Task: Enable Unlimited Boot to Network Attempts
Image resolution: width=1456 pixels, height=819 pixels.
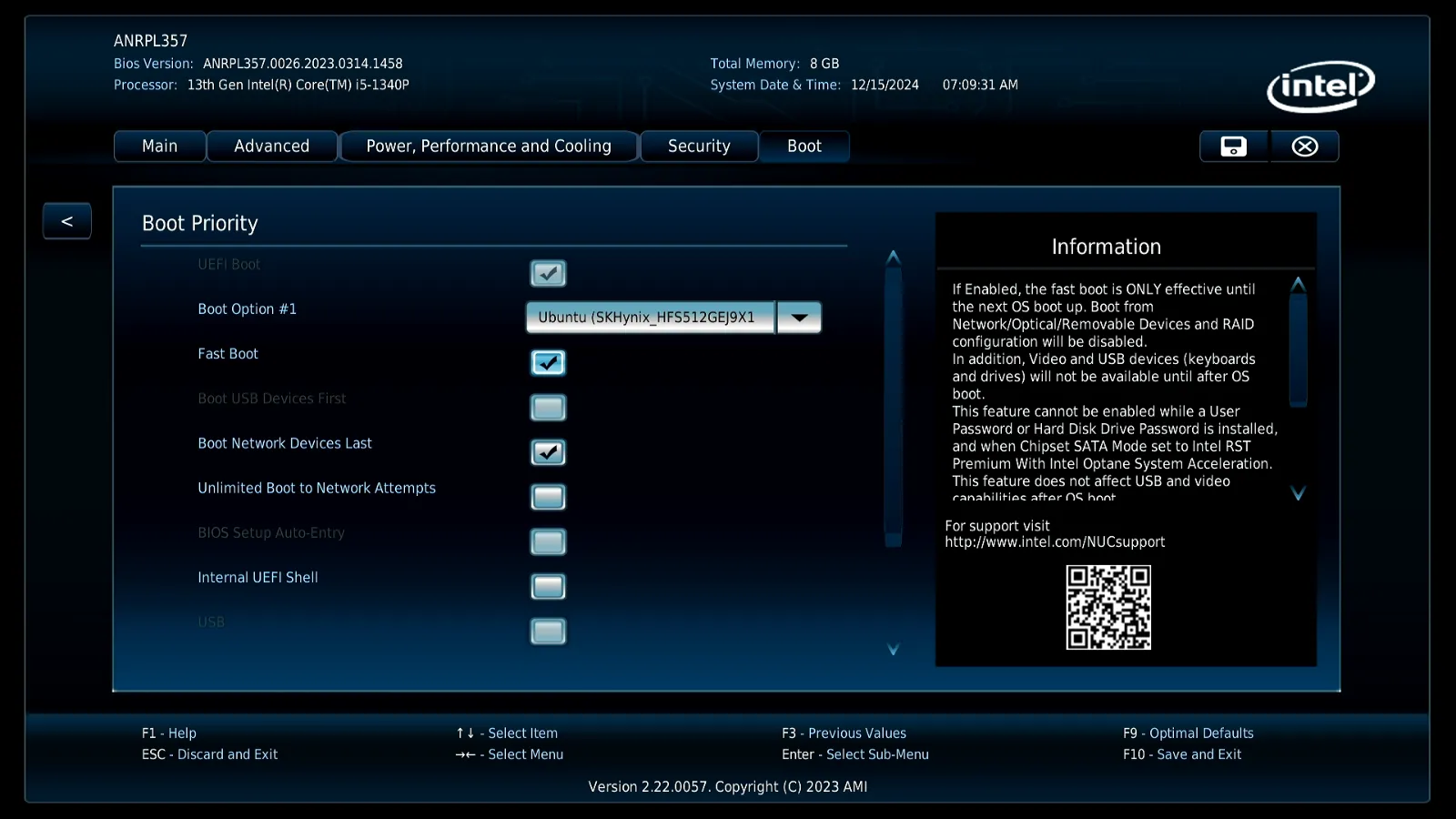Action: 548,497
